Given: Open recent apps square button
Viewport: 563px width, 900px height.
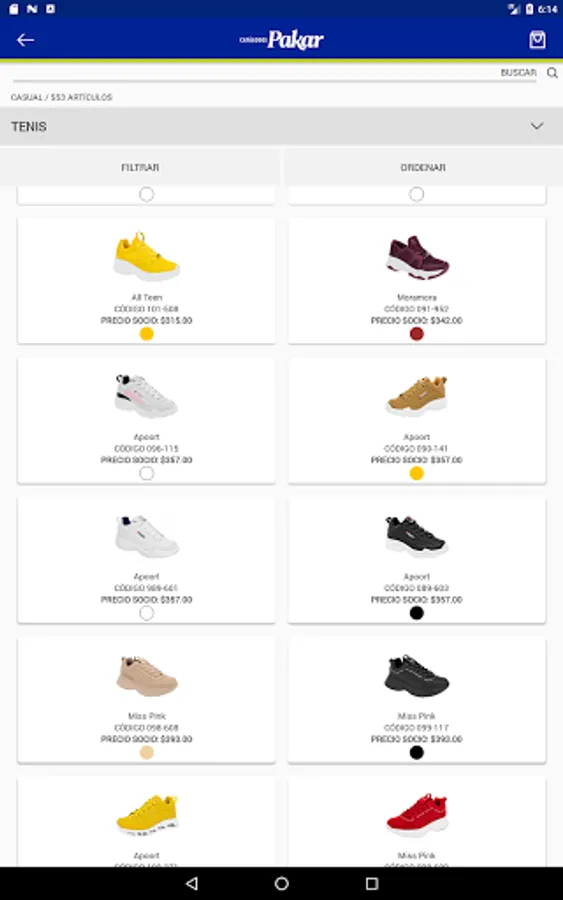Looking at the screenshot, I should click(372, 883).
